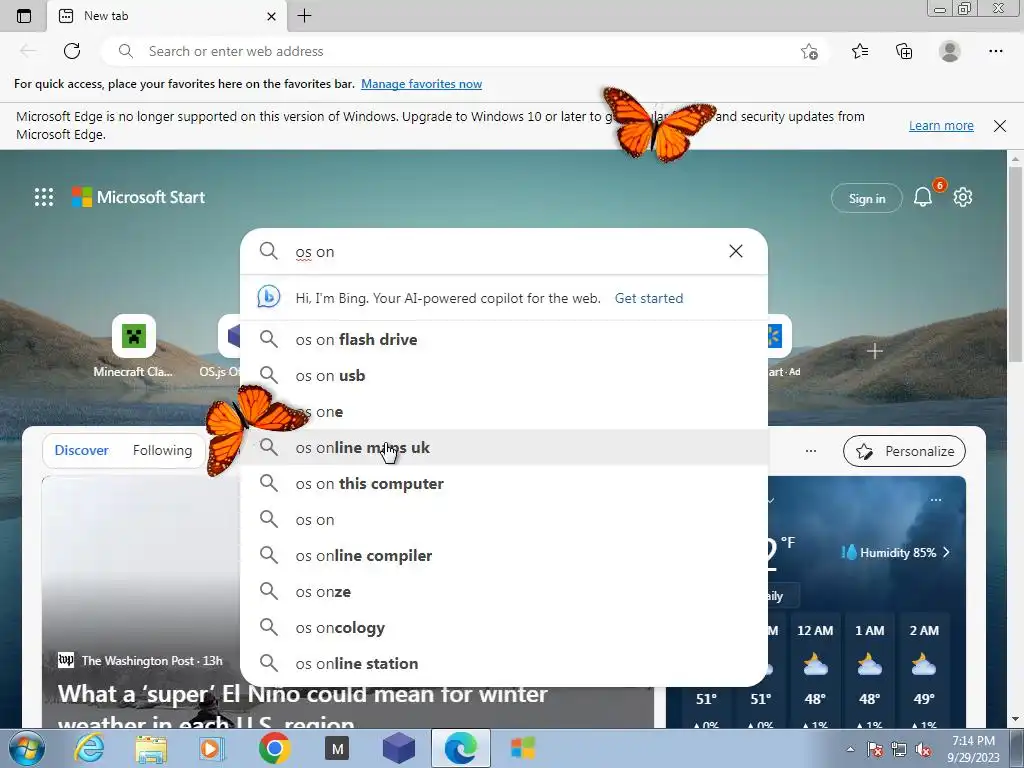Add a quick link with the plus tile
This screenshot has width=1024, height=768.
tap(874, 351)
